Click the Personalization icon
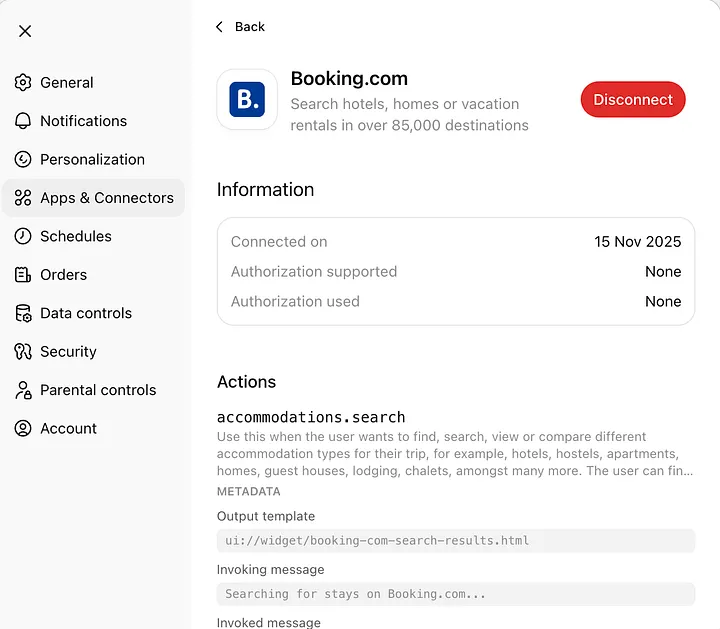This screenshot has width=720, height=629. coord(23,159)
